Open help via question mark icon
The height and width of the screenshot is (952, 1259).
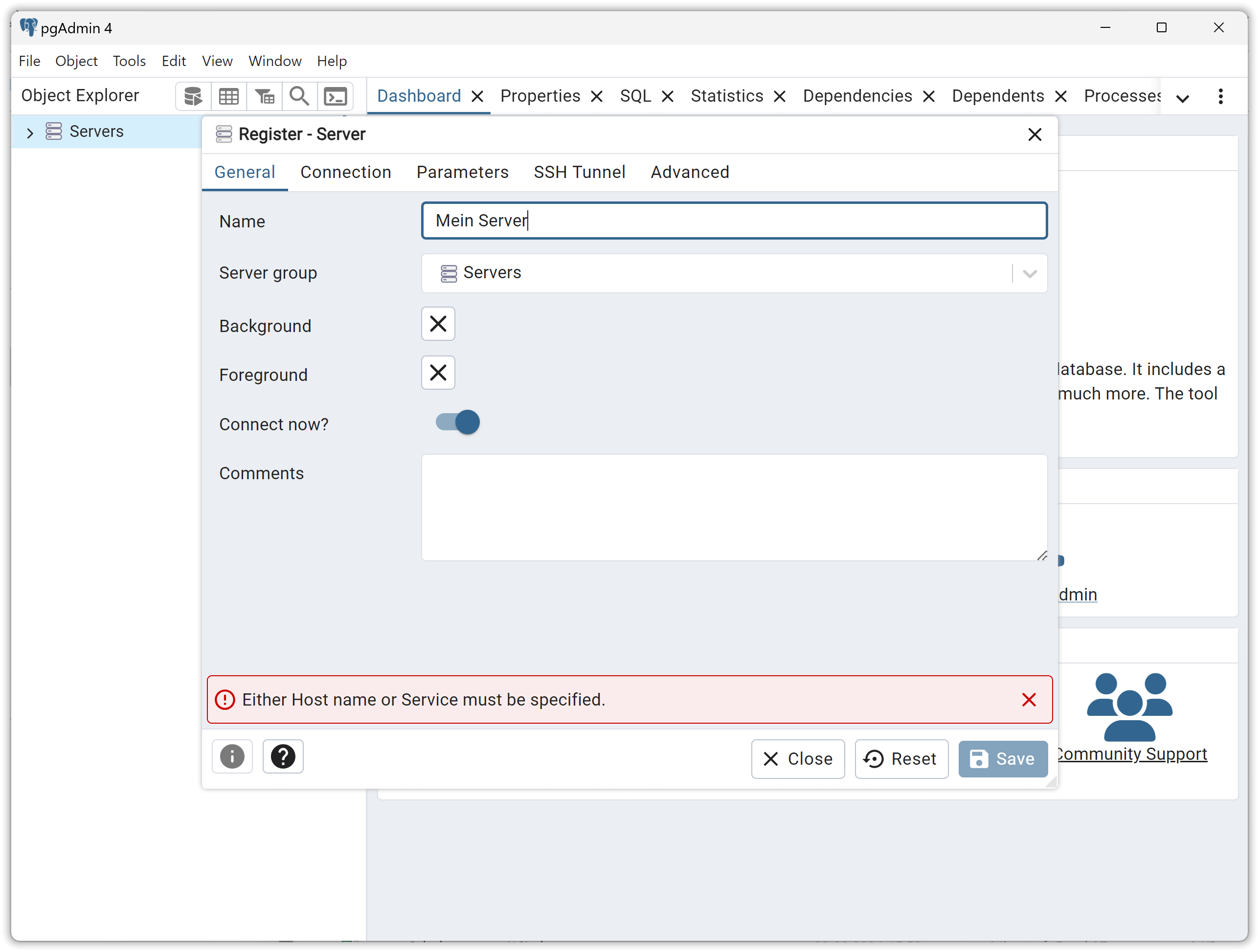click(283, 757)
